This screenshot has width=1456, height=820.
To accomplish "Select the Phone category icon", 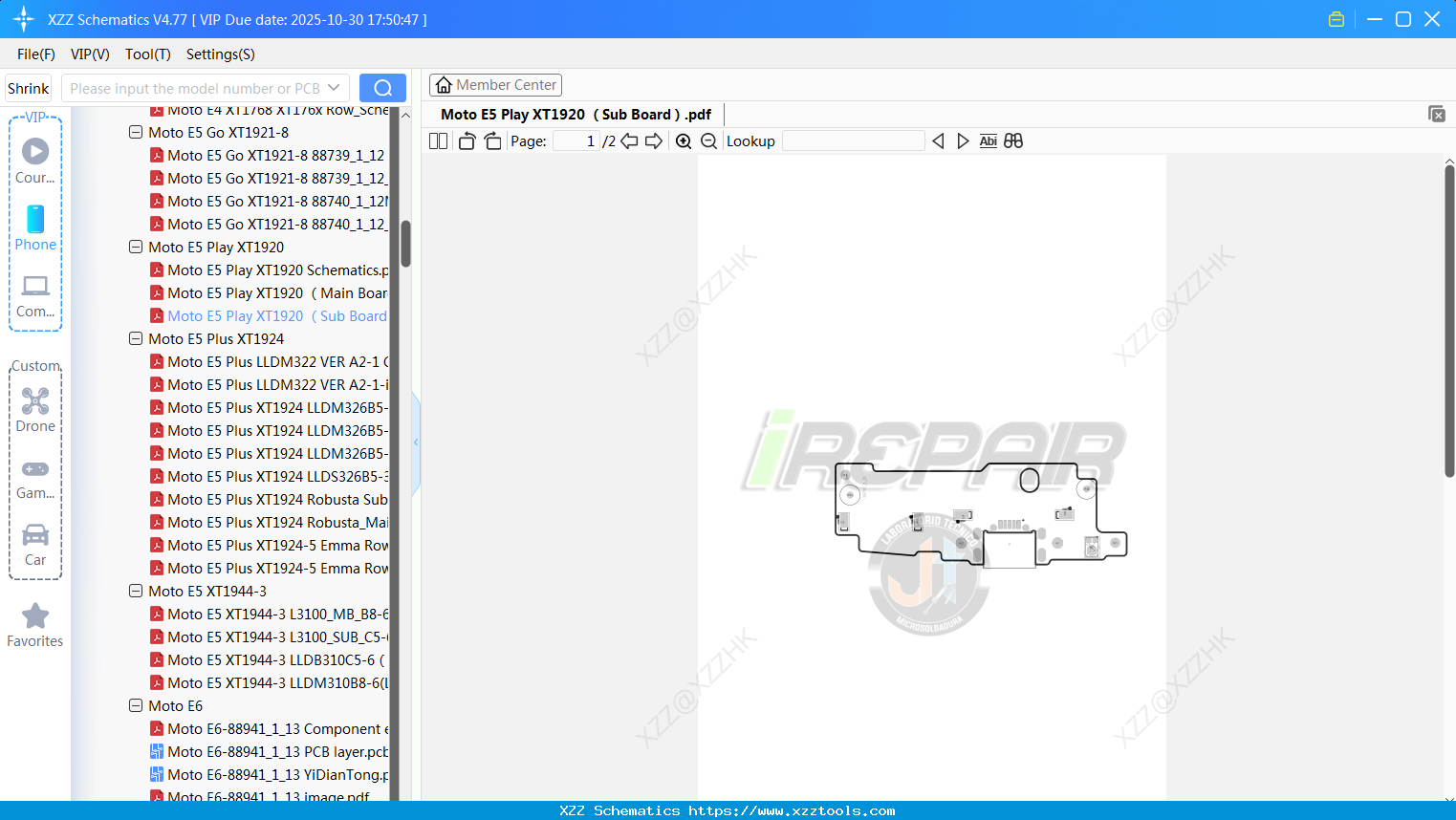I will tap(35, 228).
